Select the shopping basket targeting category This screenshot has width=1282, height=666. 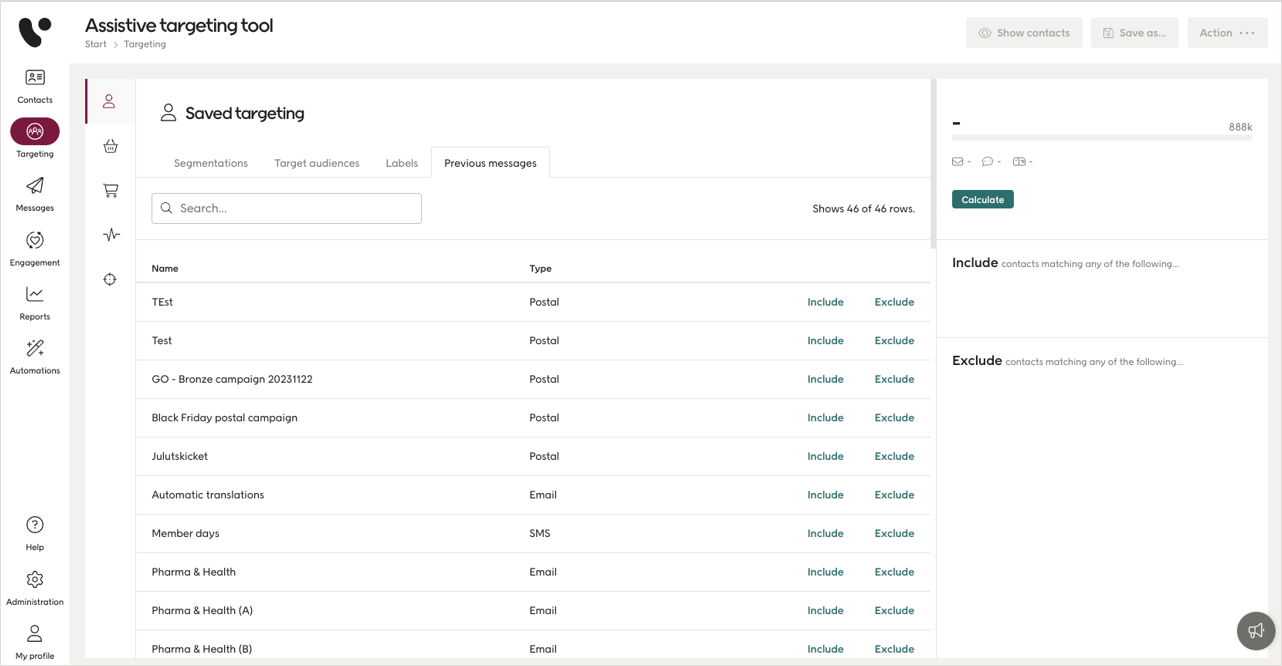coord(110,146)
